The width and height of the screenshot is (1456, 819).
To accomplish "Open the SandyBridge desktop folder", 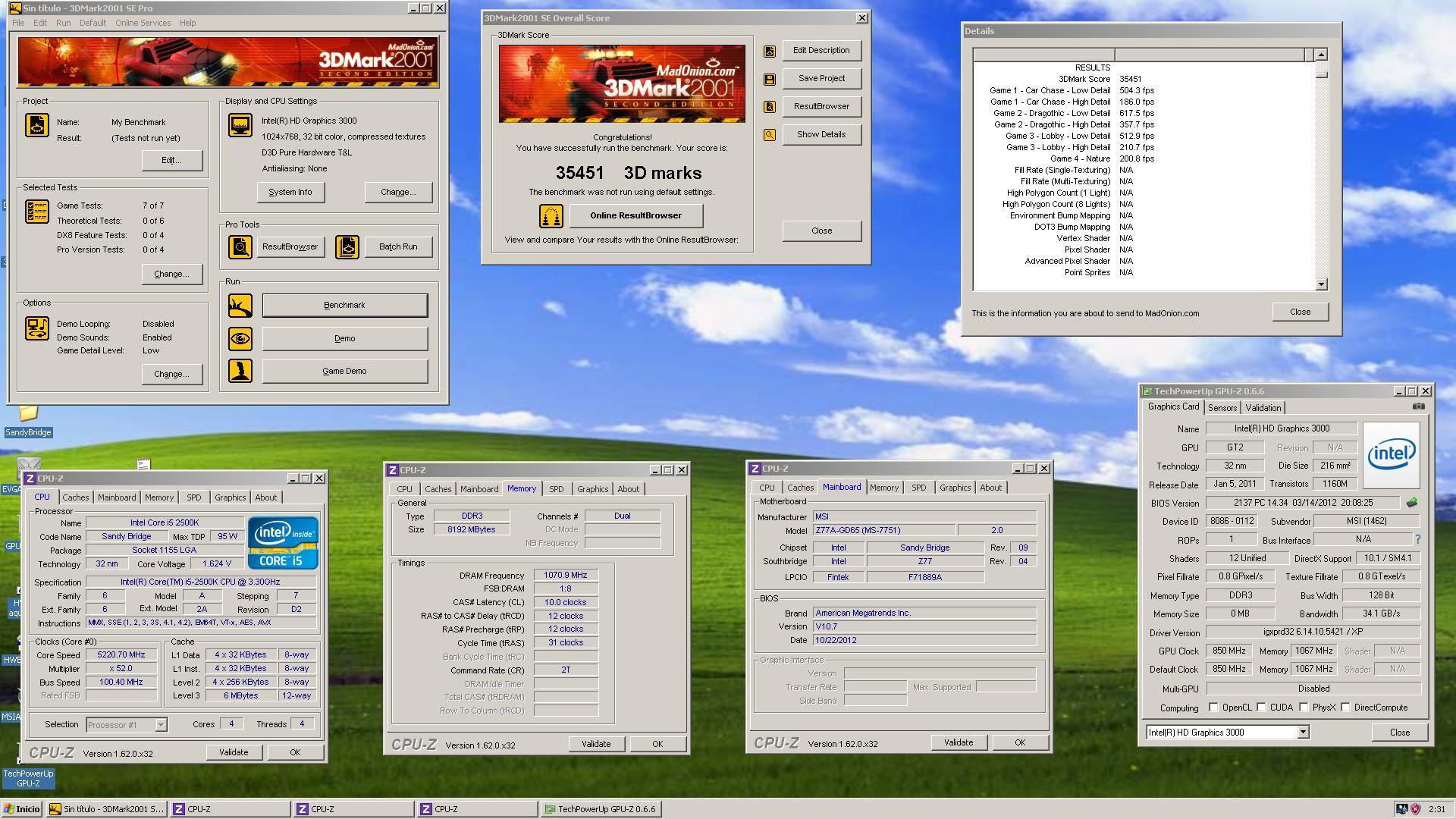I will [28, 420].
